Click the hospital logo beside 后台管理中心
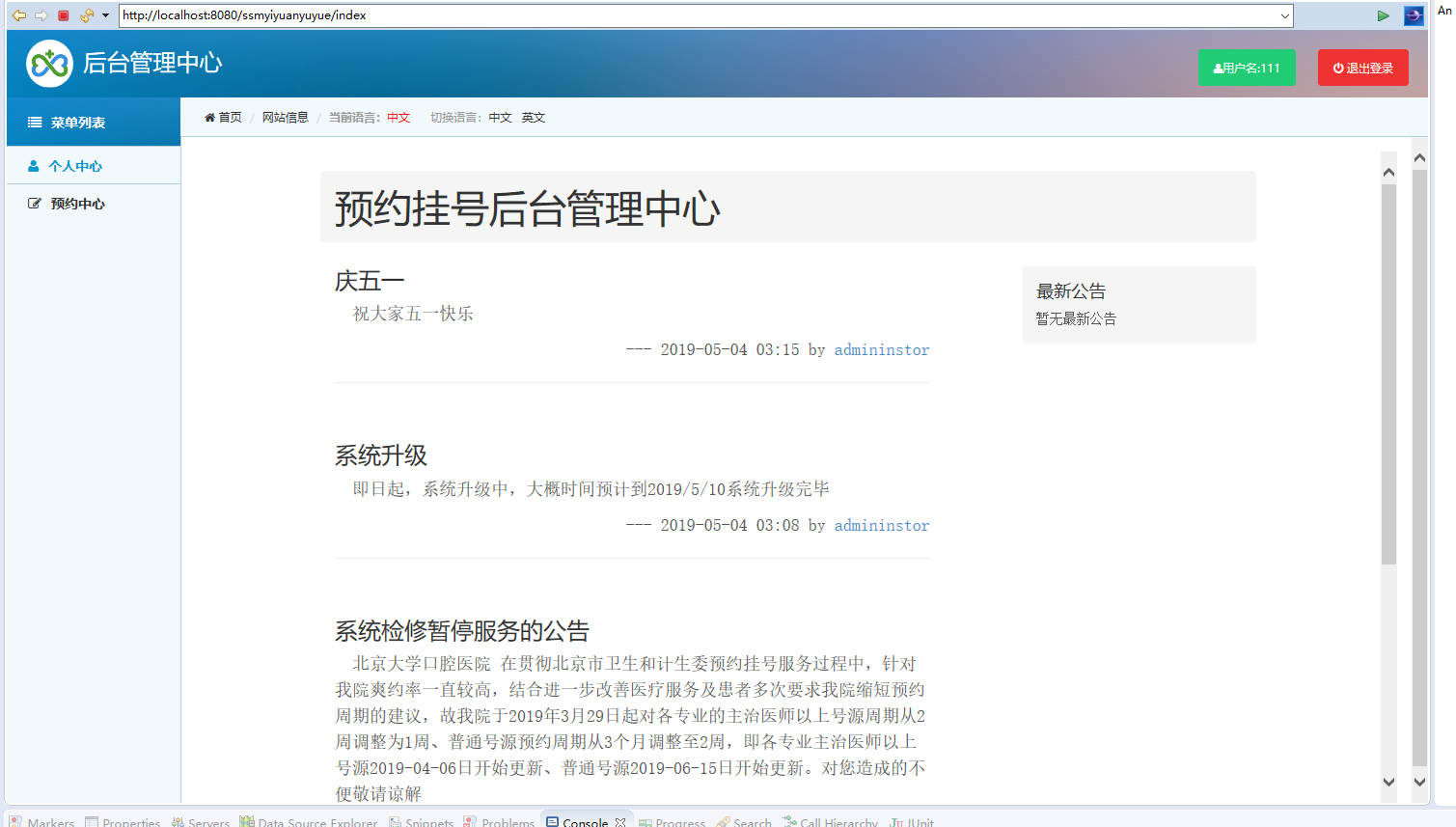 click(48, 63)
